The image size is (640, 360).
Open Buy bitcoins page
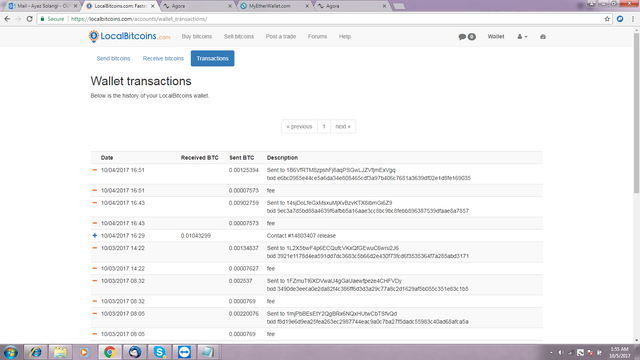click(x=197, y=37)
